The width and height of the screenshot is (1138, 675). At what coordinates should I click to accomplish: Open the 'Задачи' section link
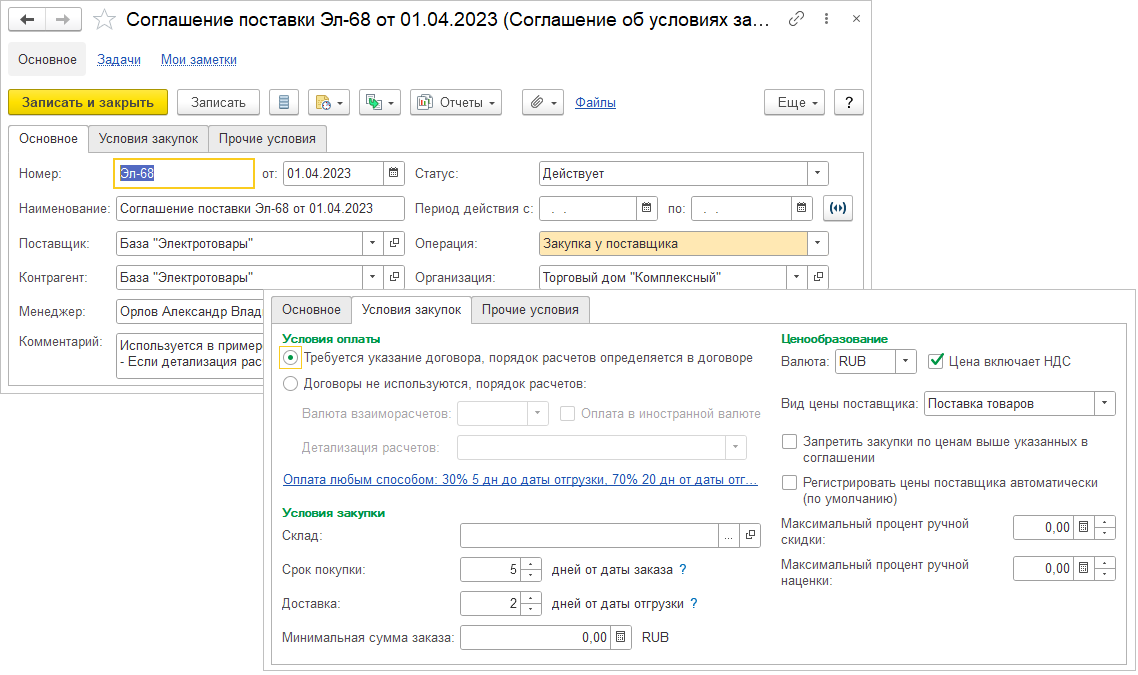pyautogui.click(x=119, y=60)
